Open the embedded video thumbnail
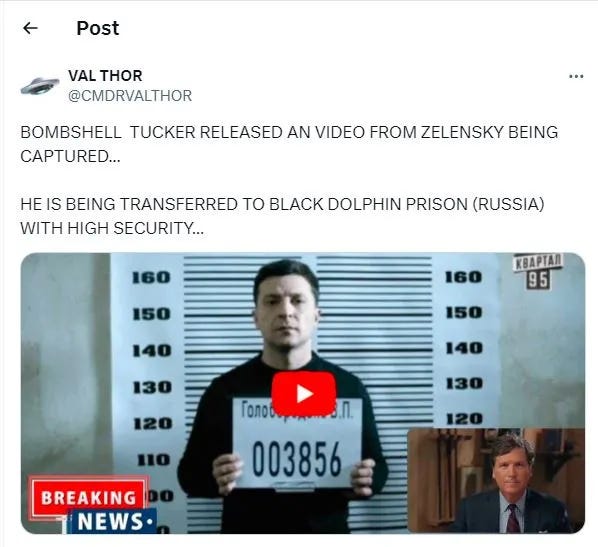Image resolution: width=598 pixels, height=547 pixels. pyautogui.click(x=303, y=393)
